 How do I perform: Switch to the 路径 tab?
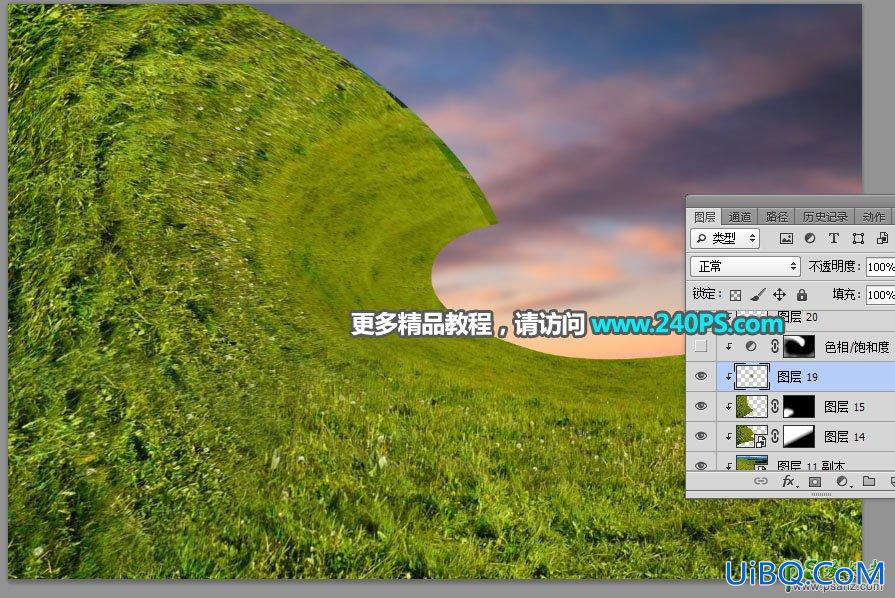776,217
